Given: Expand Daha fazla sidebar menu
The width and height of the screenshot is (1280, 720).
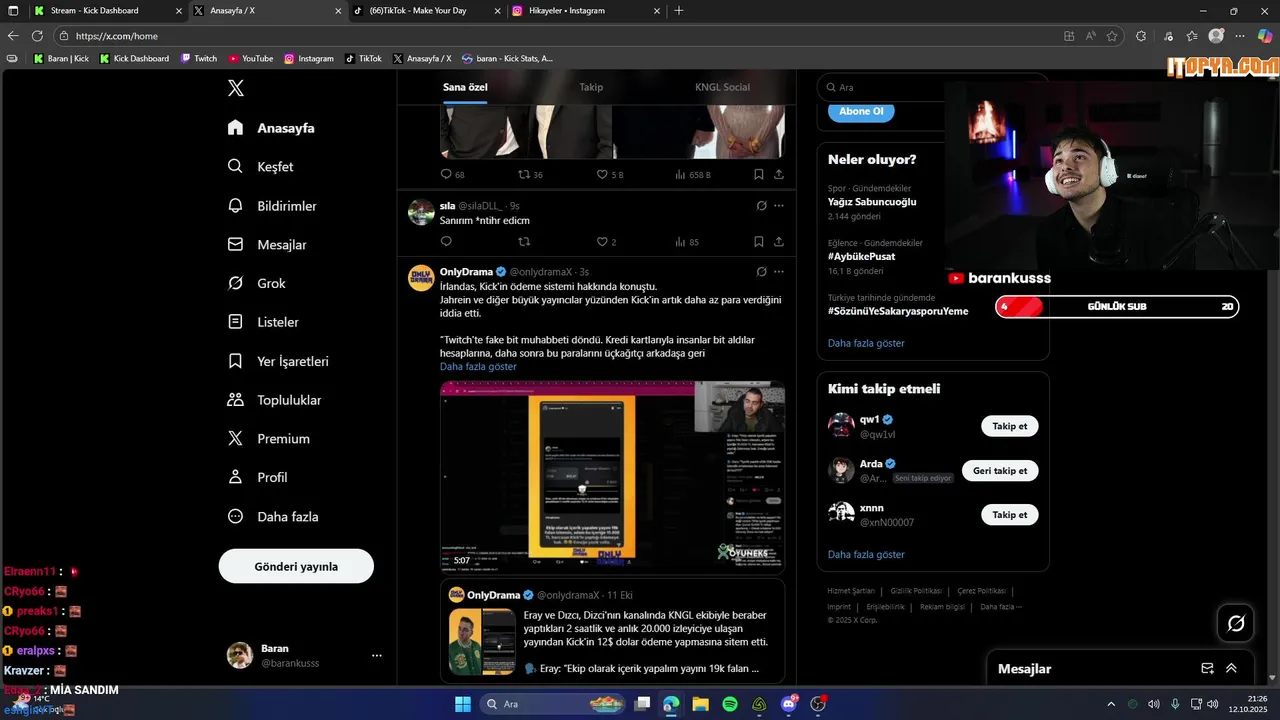Looking at the screenshot, I should (272, 517).
